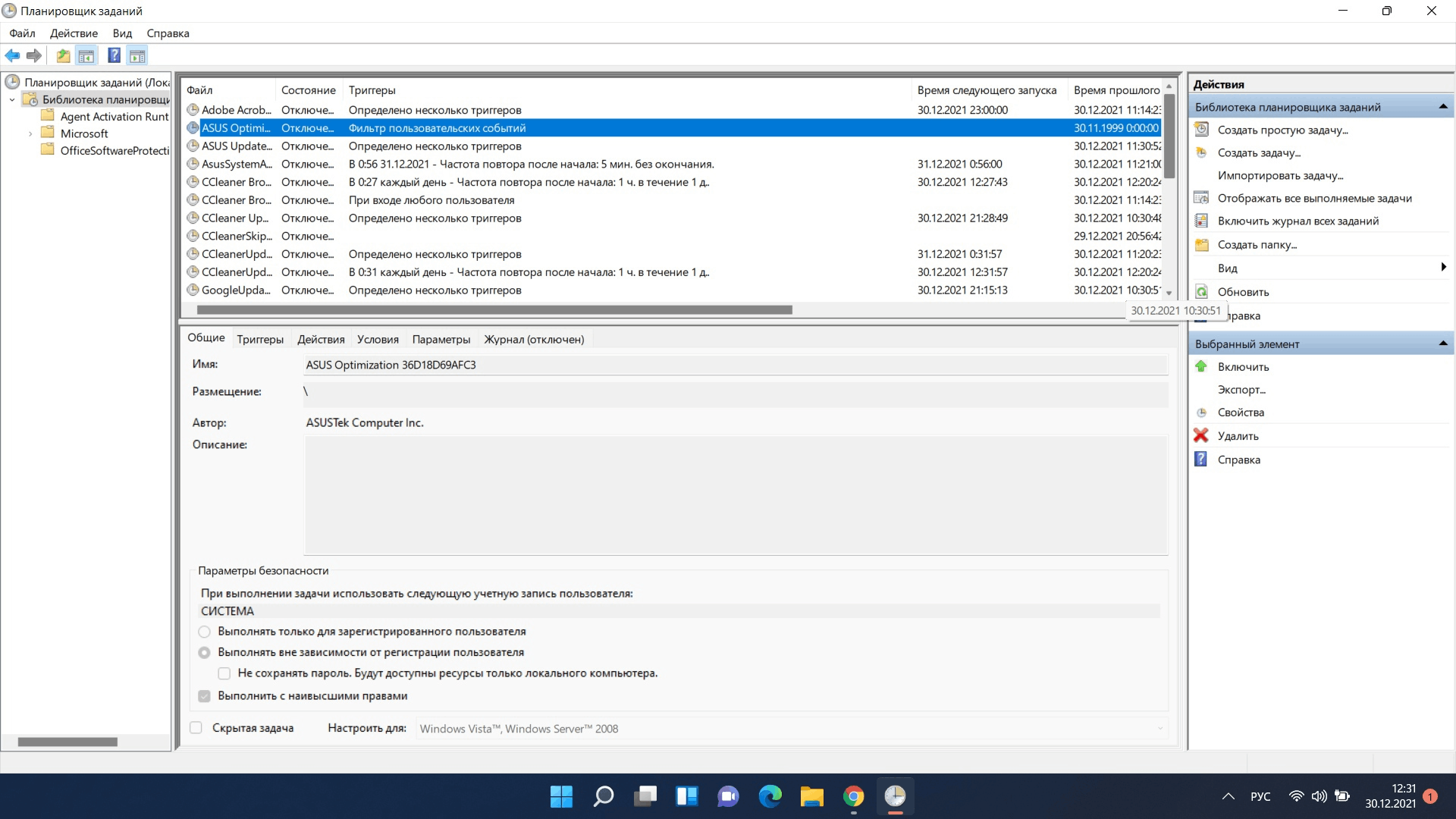The image size is (1456, 819).
Task: Open the Справка menu in the menu bar
Action: pos(168,33)
